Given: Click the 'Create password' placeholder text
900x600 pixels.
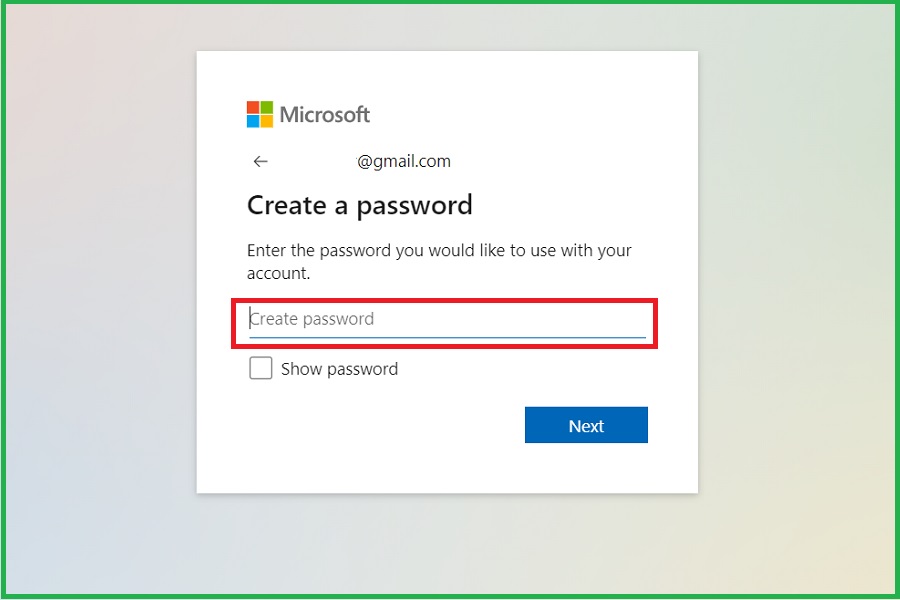Looking at the screenshot, I should (312, 319).
